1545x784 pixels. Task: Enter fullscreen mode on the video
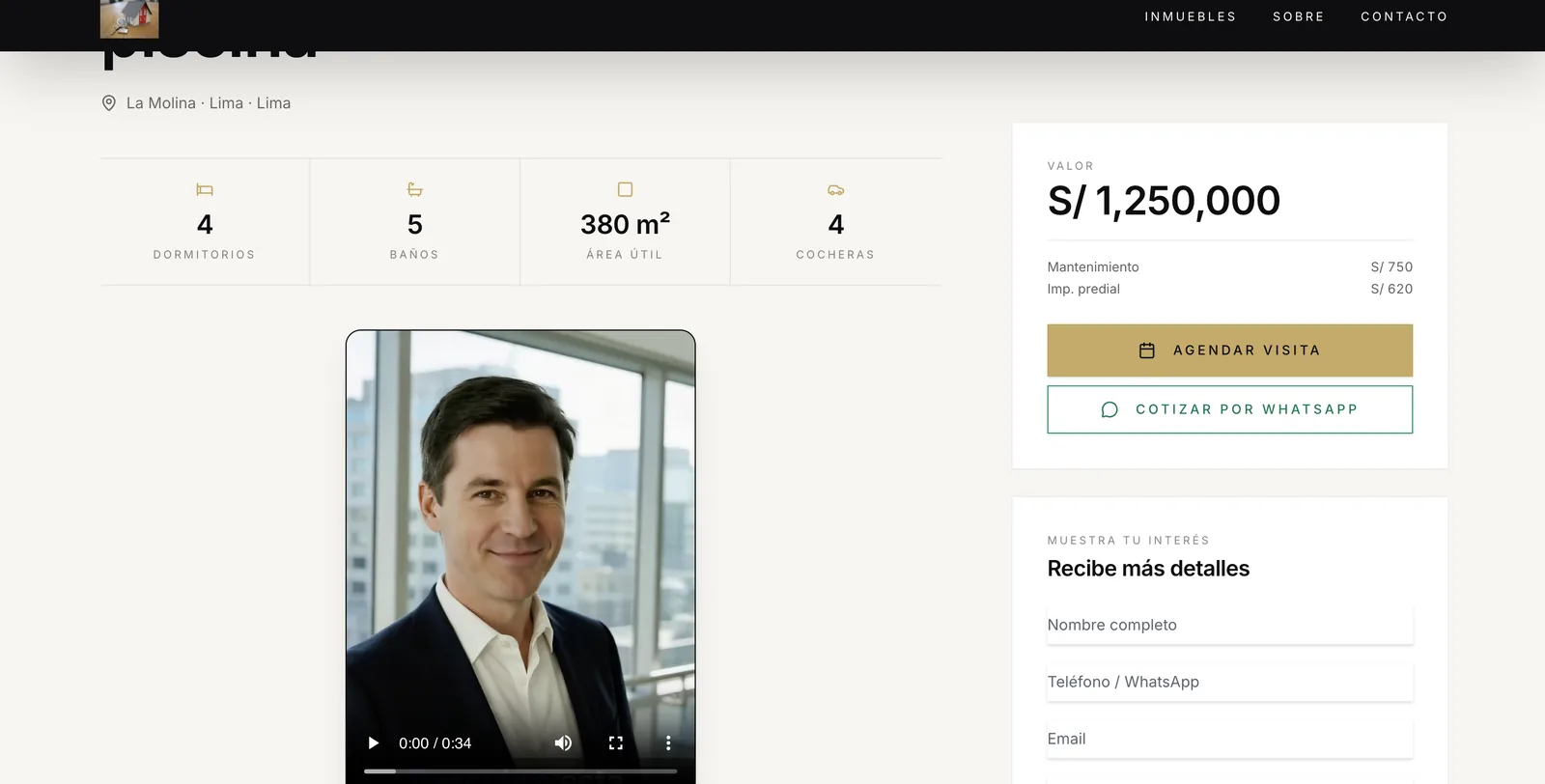616,743
